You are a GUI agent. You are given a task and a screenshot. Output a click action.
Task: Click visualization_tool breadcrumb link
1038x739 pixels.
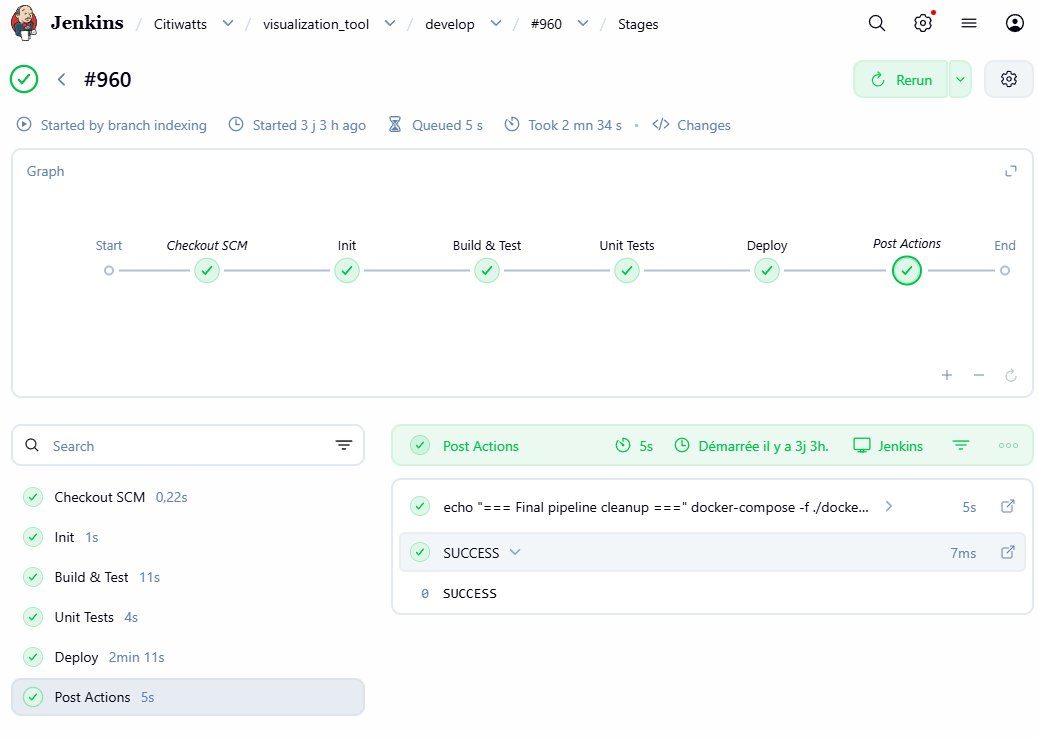click(x=316, y=25)
